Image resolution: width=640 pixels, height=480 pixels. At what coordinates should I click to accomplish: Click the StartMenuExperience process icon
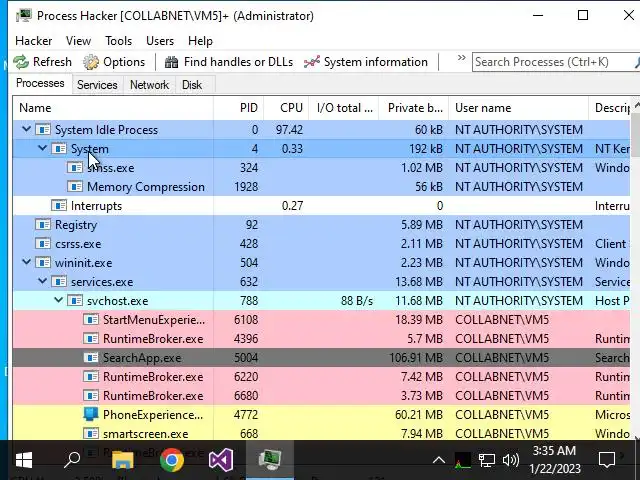pos(91,320)
